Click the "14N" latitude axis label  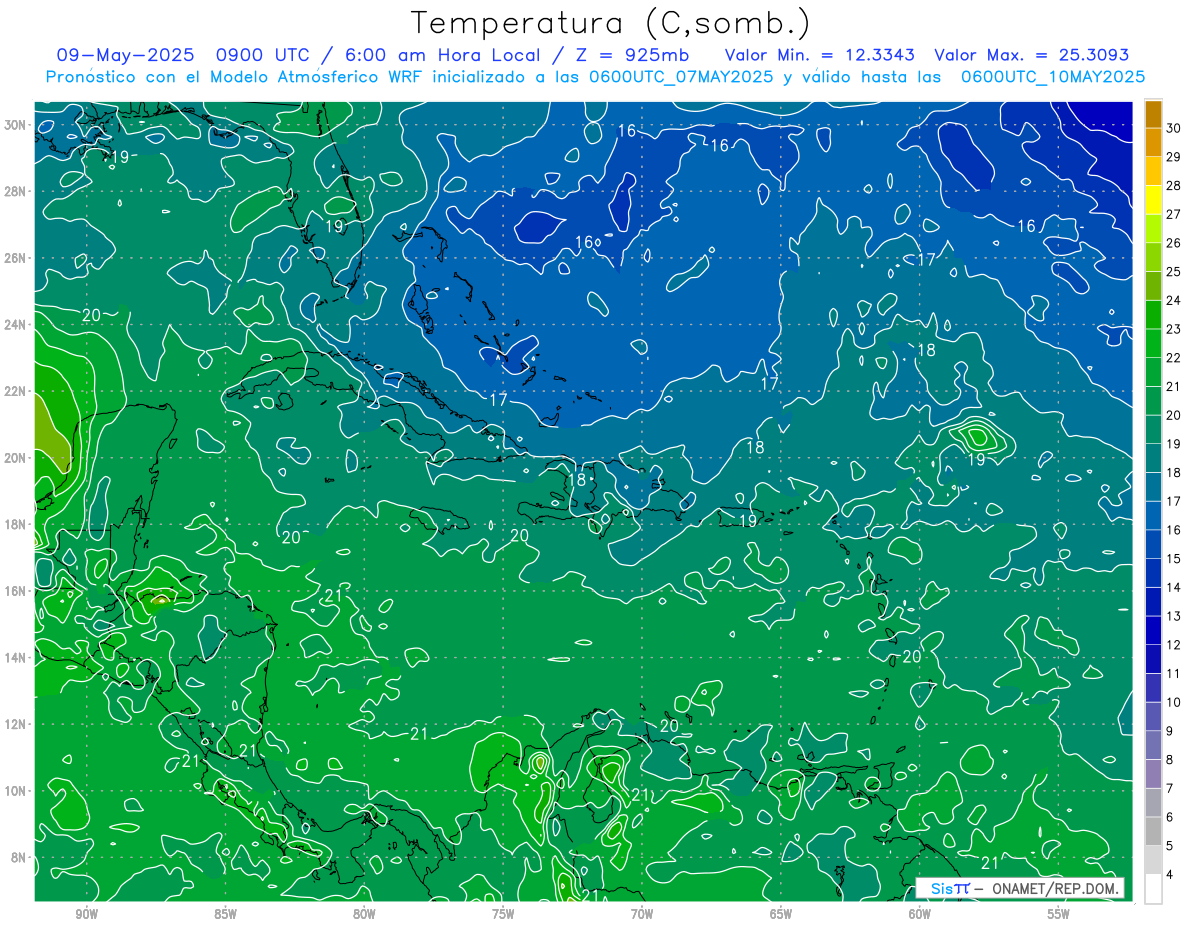pyautogui.click(x=17, y=658)
